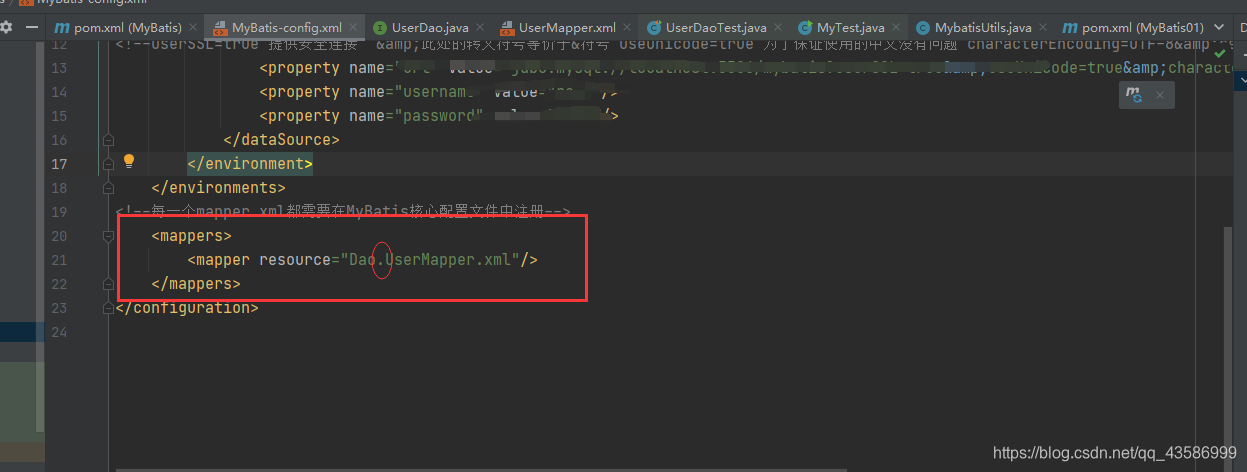
Task: Open the gear settings icon left of tabs
Action: (x=6, y=27)
